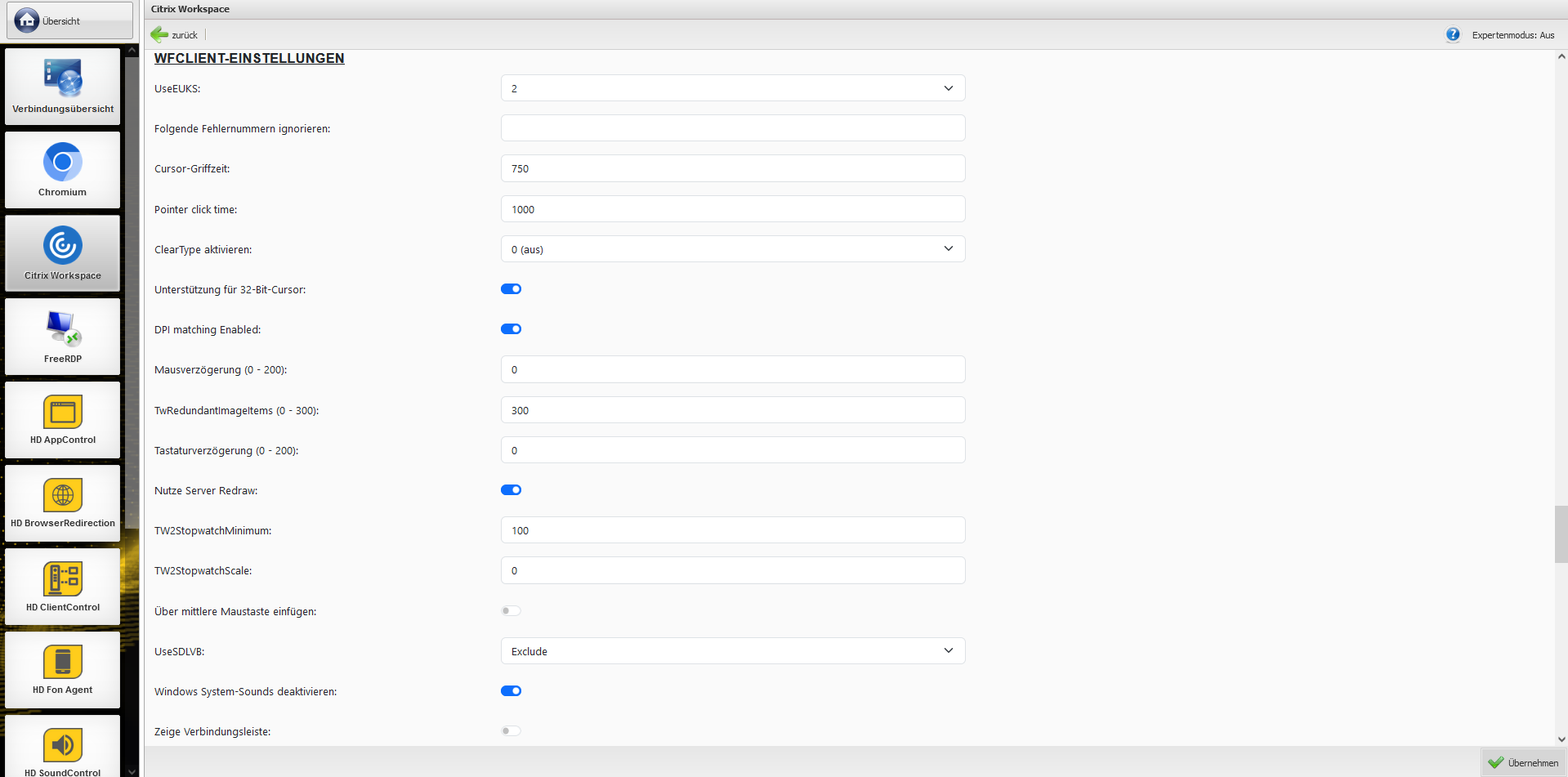Open the FreeRDP sidebar item
Viewport: 1568px width, 777px height.
pyautogui.click(x=63, y=337)
